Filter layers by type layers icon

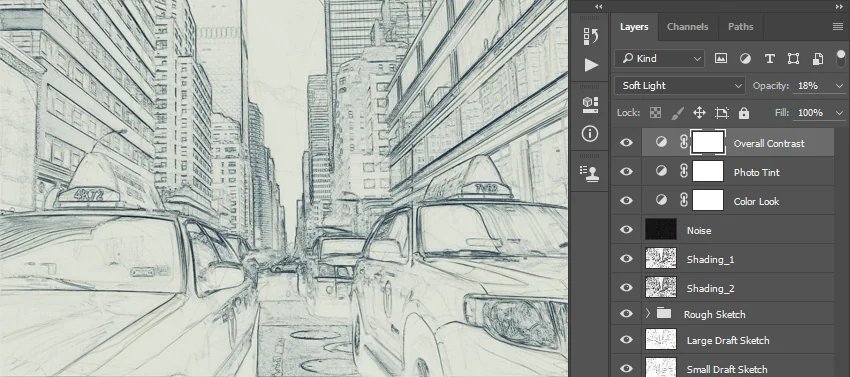[x=769, y=59]
